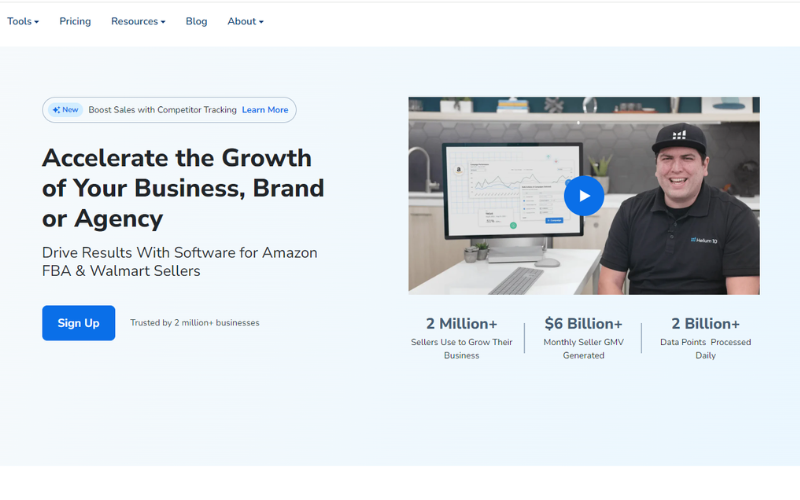Click 'Trusted by 2 million+ businesses' text
800x500 pixels.
coord(194,323)
